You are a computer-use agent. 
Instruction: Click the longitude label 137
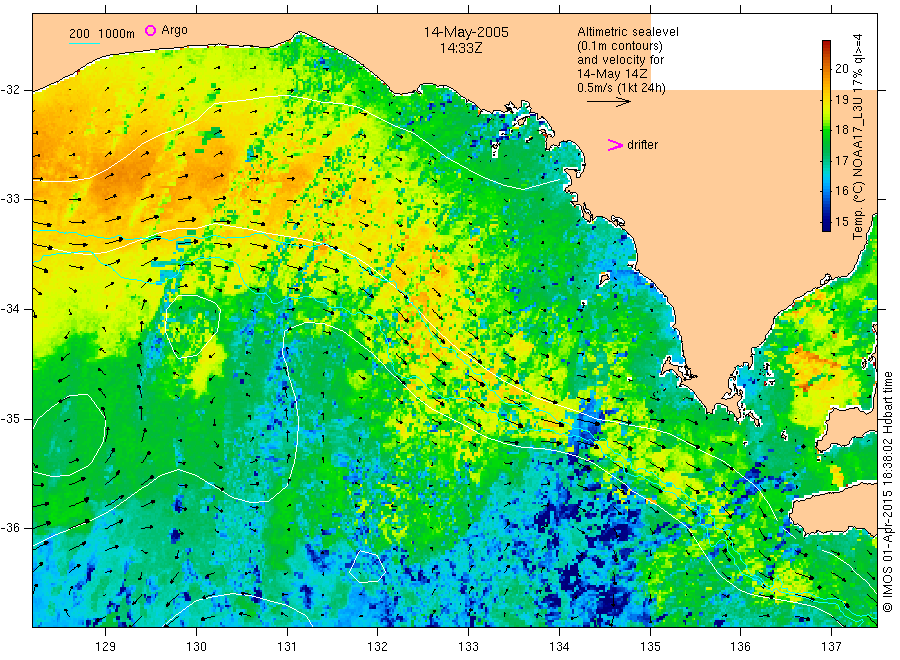tap(831, 647)
